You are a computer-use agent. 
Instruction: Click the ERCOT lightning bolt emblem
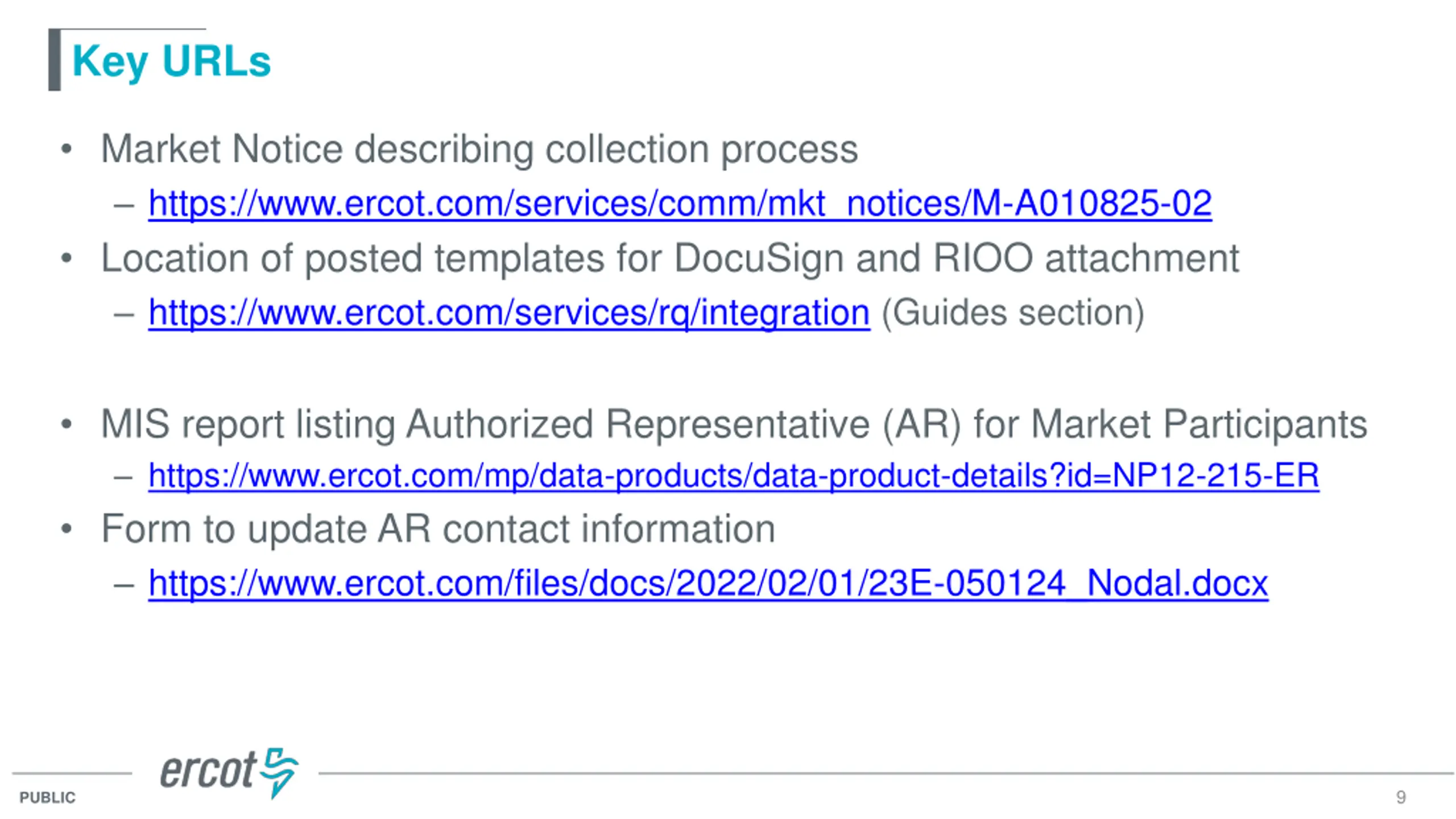(x=279, y=773)
